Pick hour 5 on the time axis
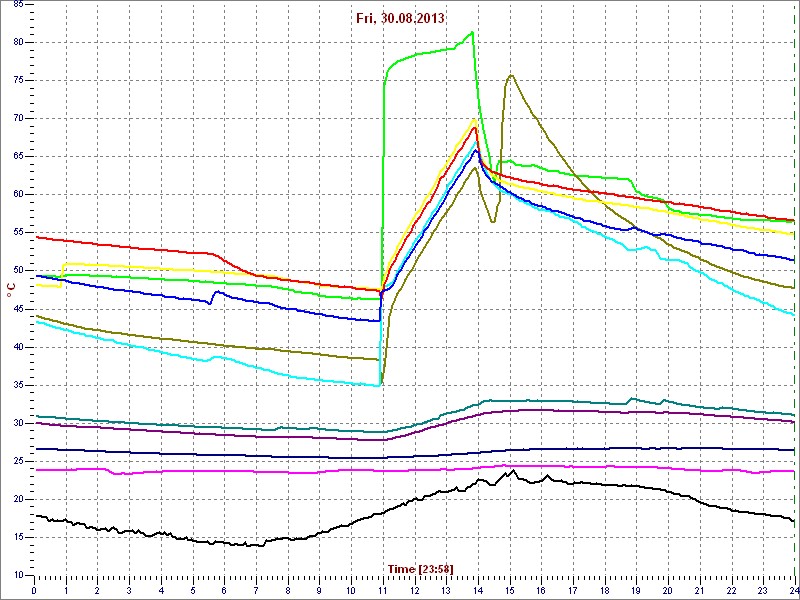 point(192,590)
